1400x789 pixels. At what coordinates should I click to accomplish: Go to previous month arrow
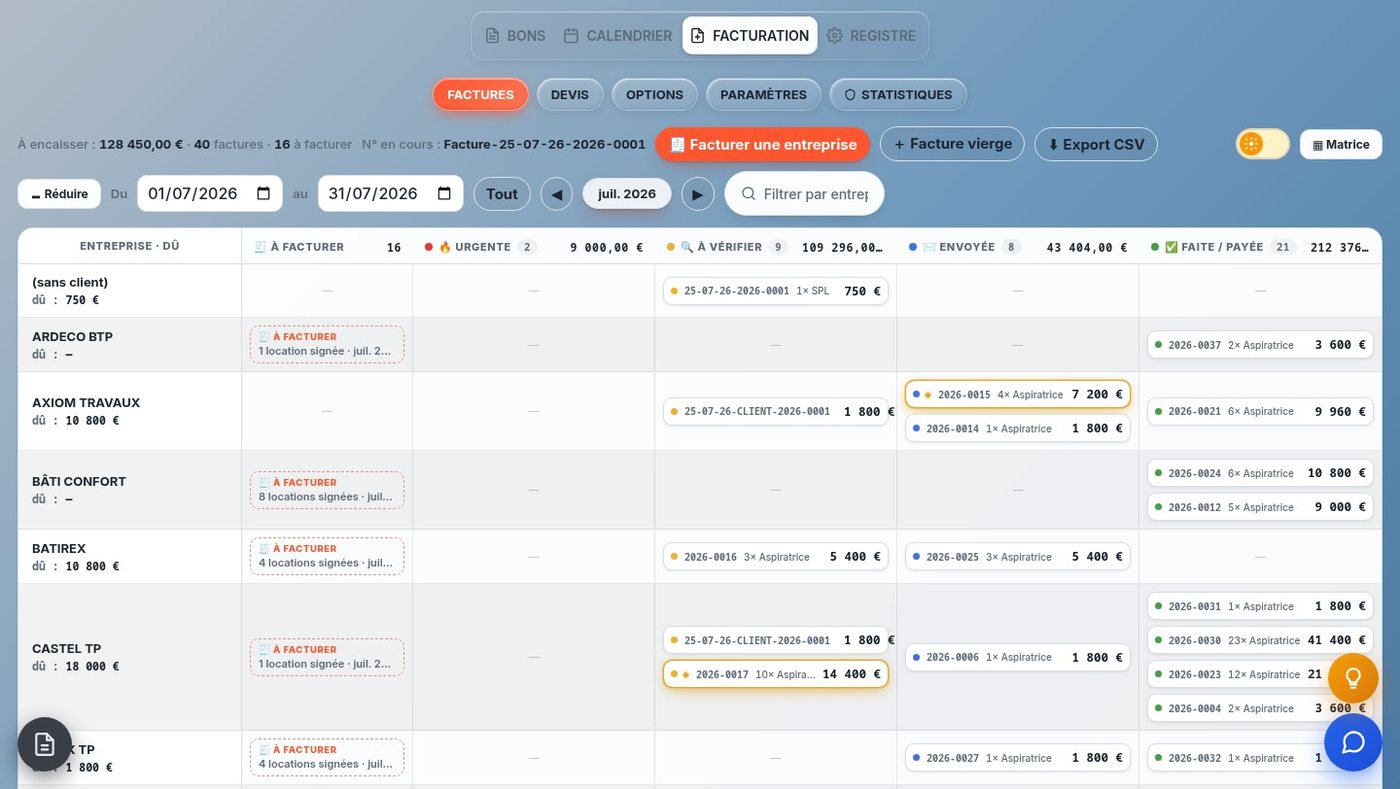557,194
